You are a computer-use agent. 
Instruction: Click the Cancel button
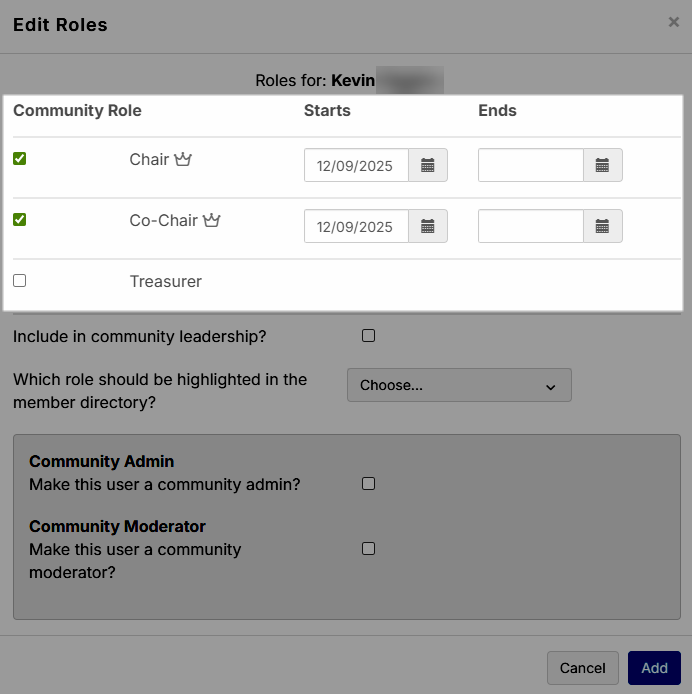pos(583,668)
